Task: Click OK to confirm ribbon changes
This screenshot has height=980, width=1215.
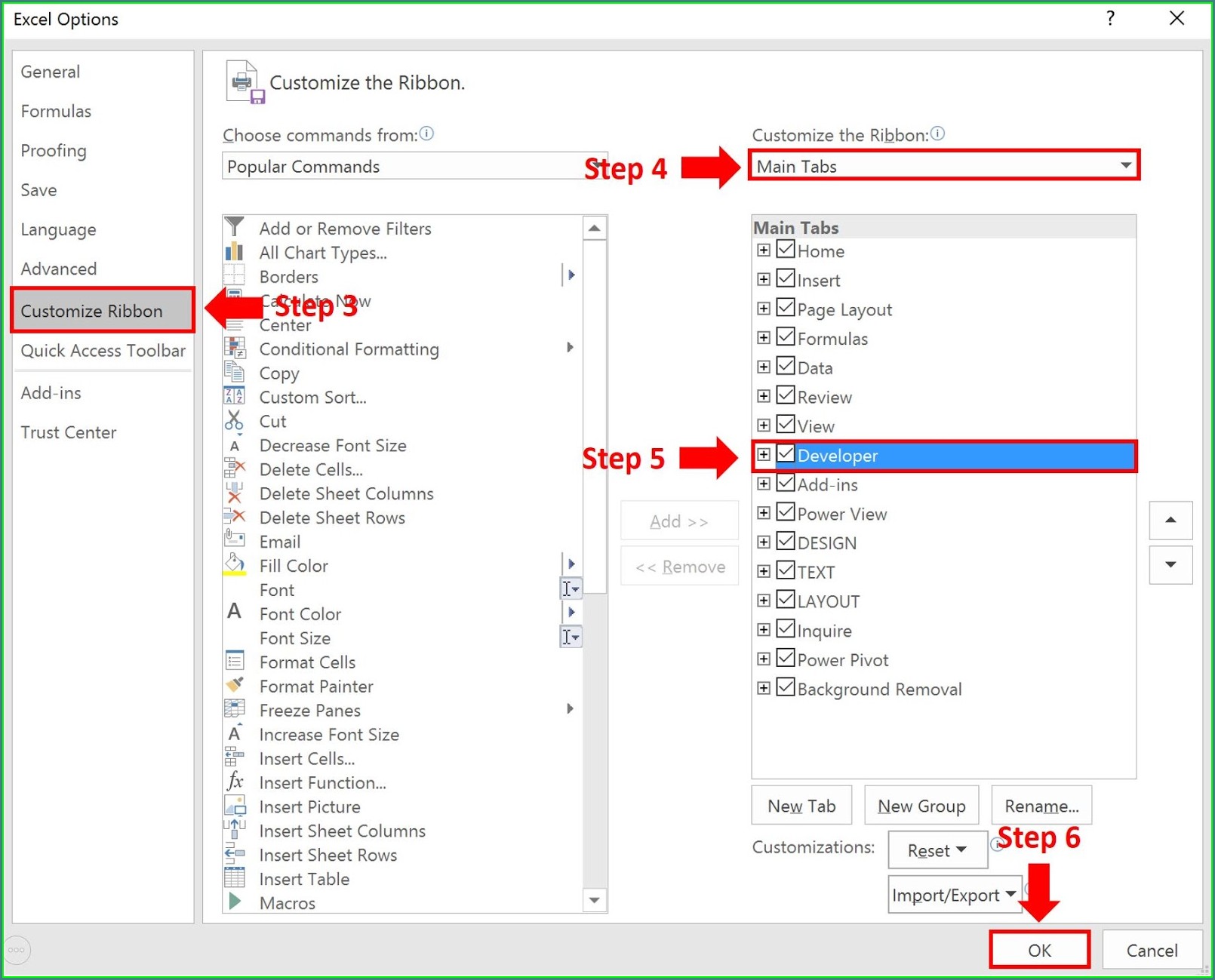Action: pos(1039,950)
